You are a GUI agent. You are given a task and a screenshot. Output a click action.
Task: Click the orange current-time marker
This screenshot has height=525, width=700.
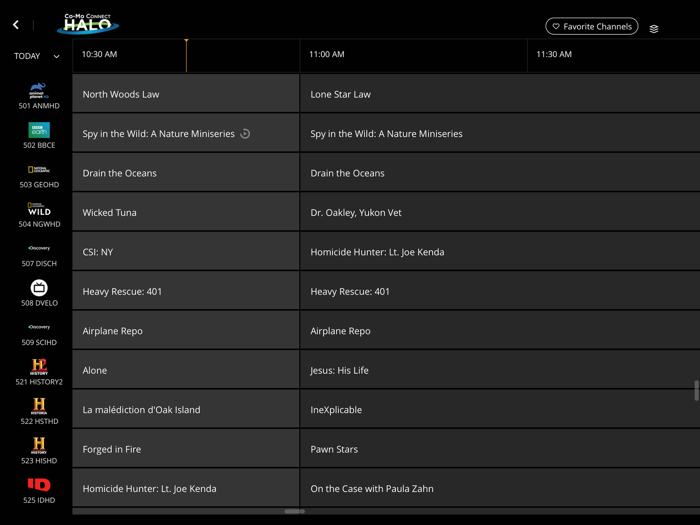[186, 55]
